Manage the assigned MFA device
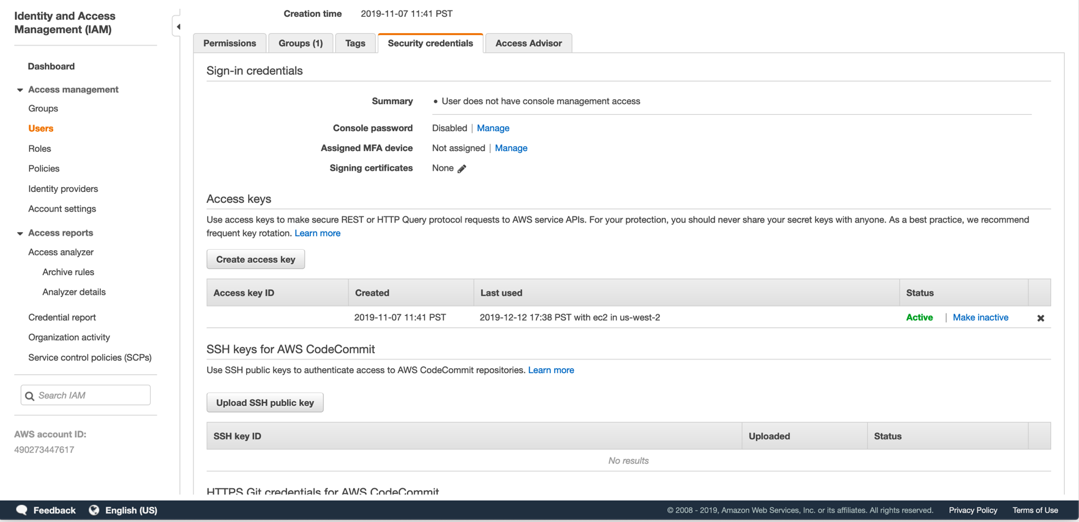The width and height of the screenshot is (1079, 522). (511, 148)
